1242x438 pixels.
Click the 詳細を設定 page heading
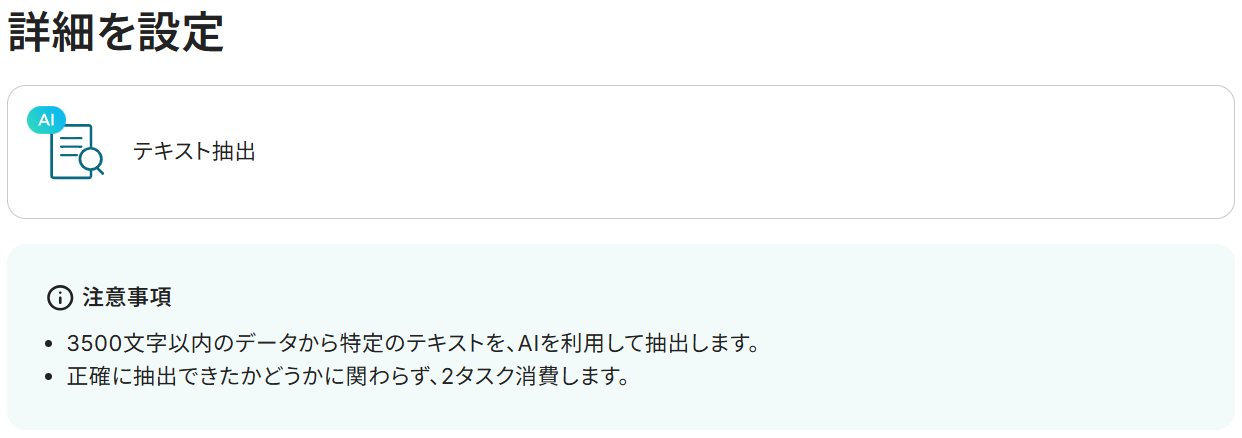pos(115,34)
